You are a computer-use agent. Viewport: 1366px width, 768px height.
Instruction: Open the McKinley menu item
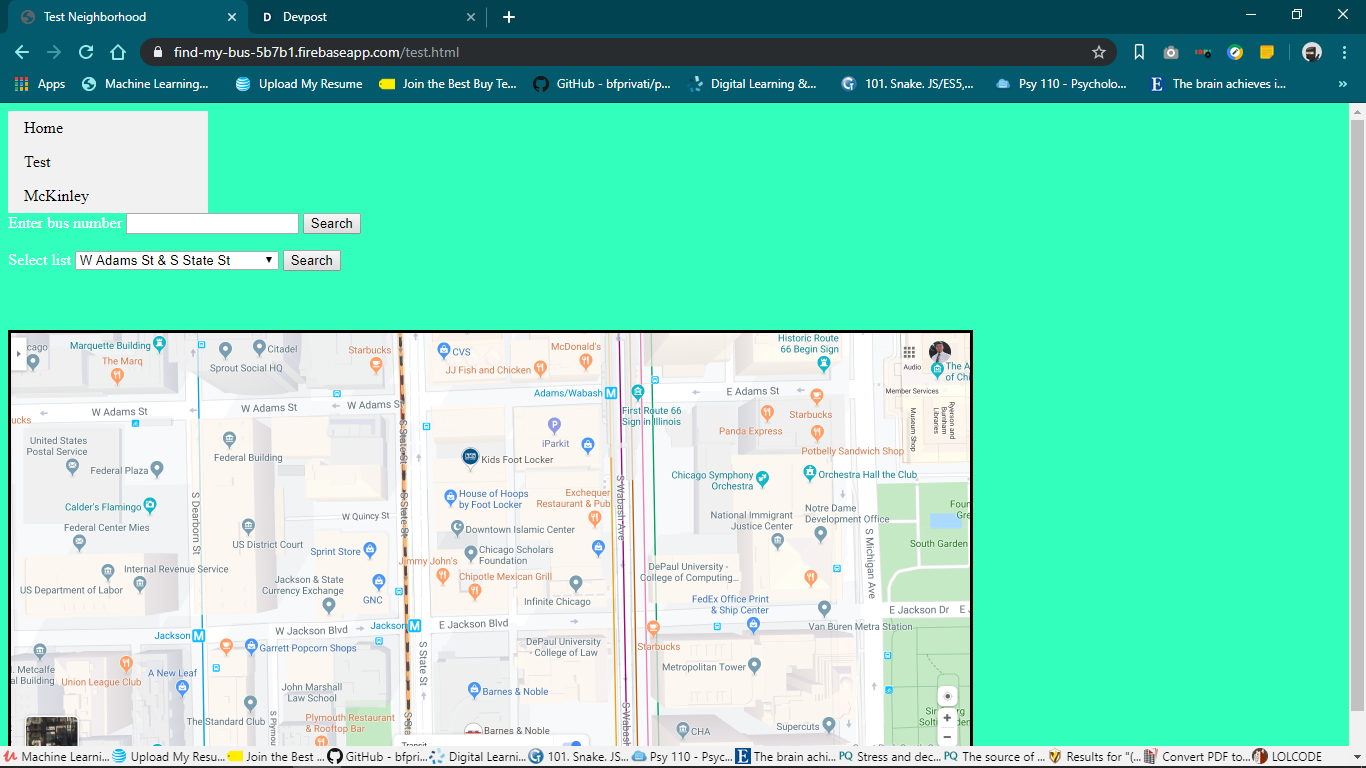tap(108, 196)
